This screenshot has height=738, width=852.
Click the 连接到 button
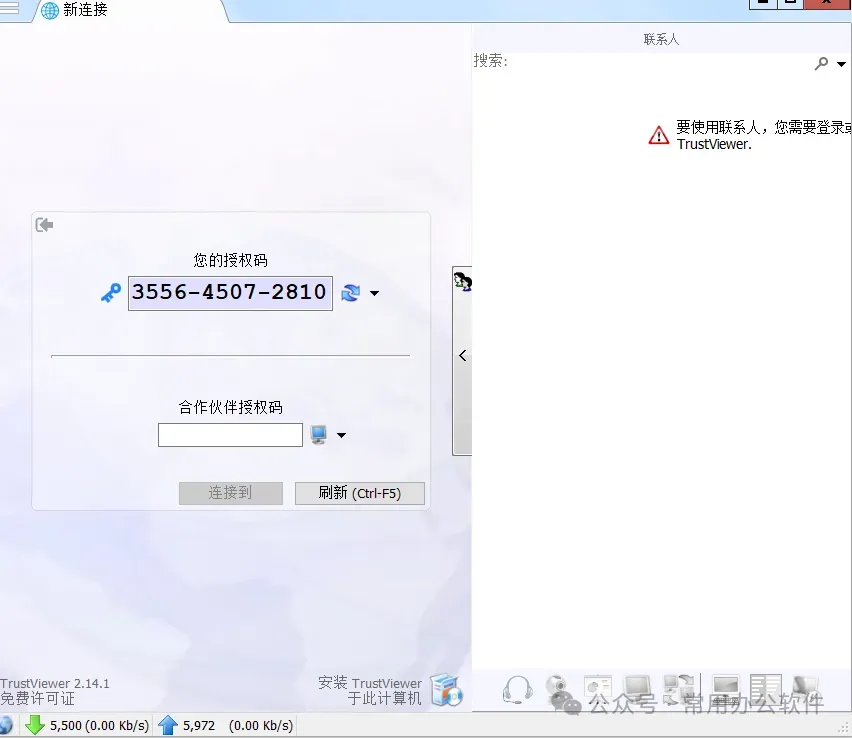tap(231, 493)
